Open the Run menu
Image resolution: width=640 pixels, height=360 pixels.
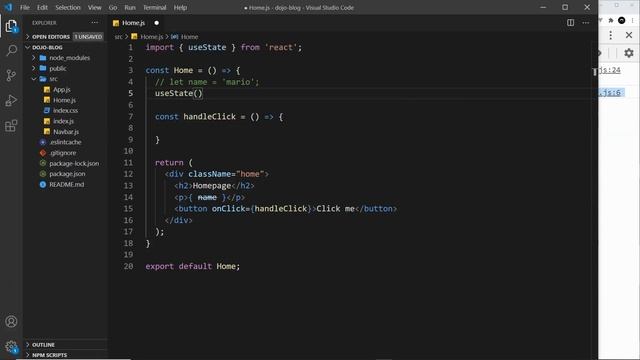pyautogui.click(x=130, y=7)
